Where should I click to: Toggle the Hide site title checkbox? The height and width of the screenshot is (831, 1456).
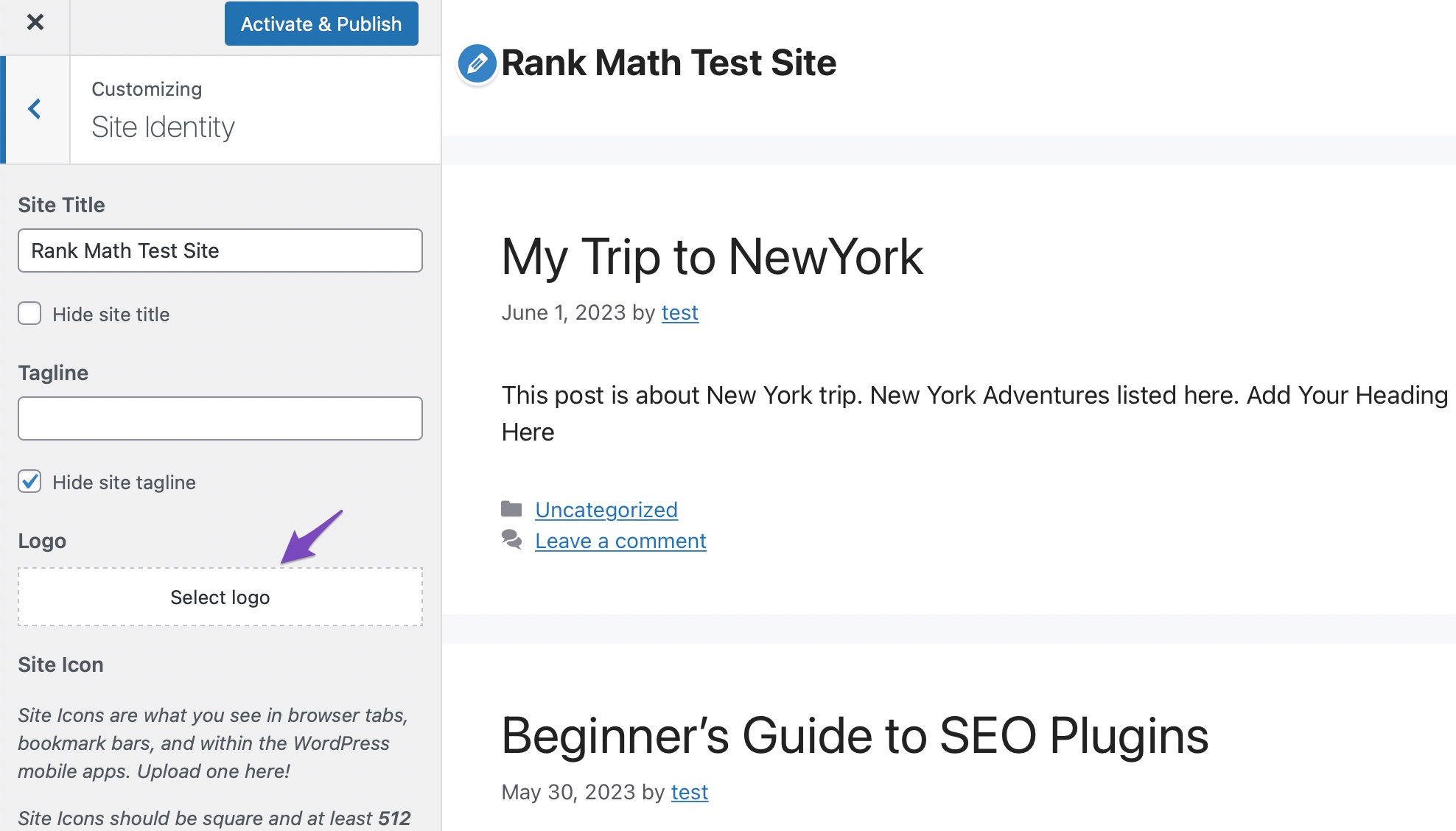point(30,314)
